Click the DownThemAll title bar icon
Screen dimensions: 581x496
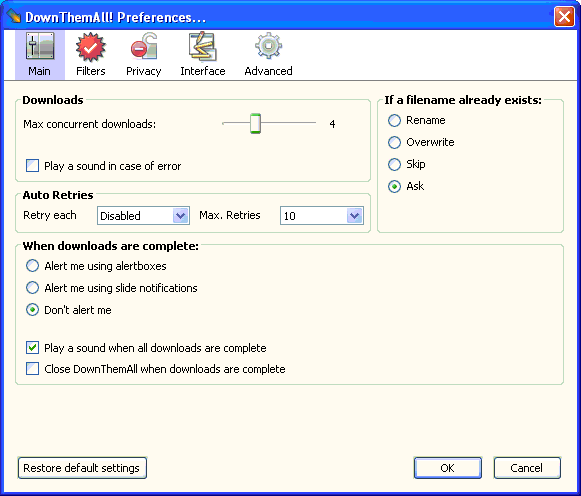click(x=14, y=16)
